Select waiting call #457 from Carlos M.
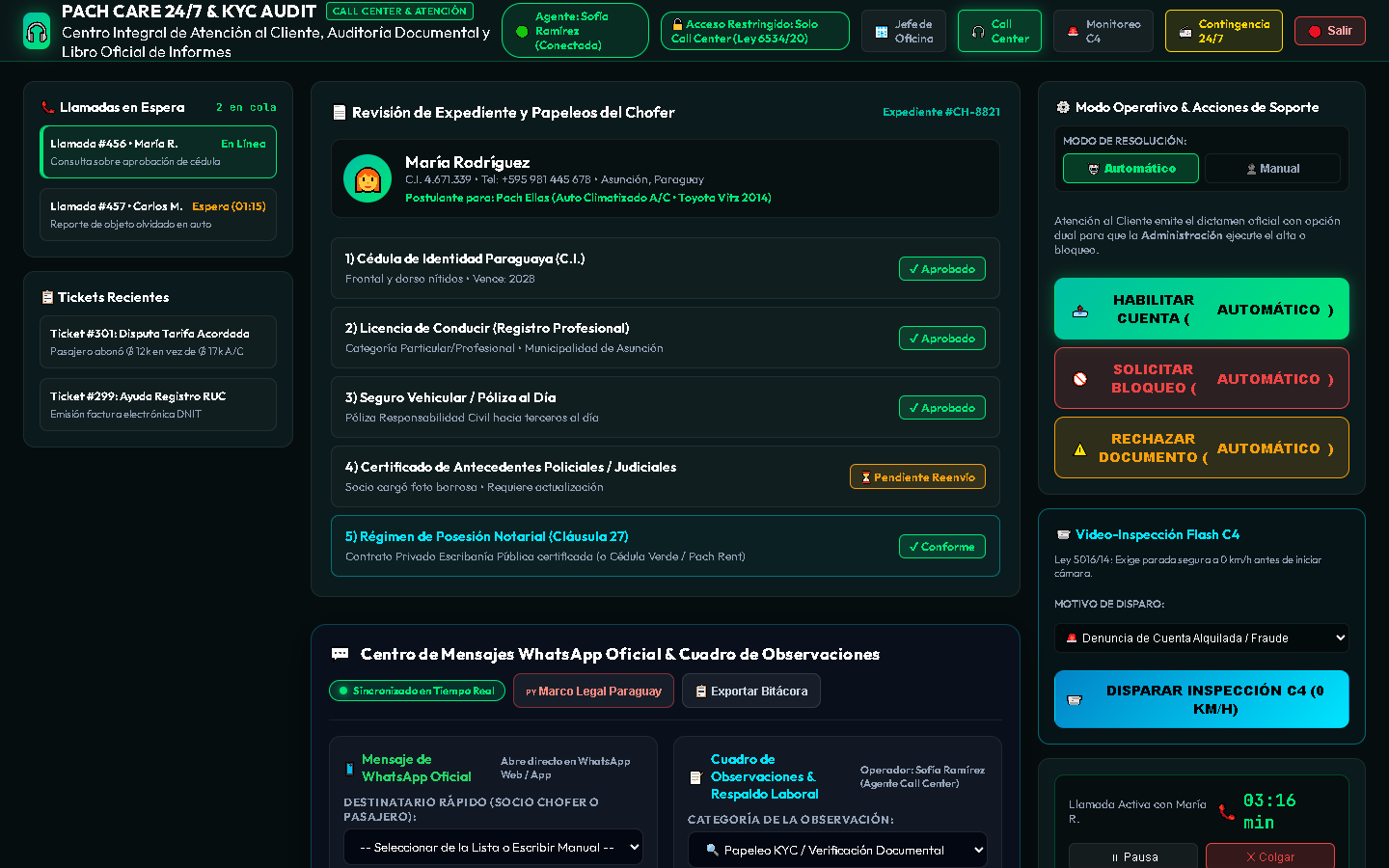 point(158,214)
